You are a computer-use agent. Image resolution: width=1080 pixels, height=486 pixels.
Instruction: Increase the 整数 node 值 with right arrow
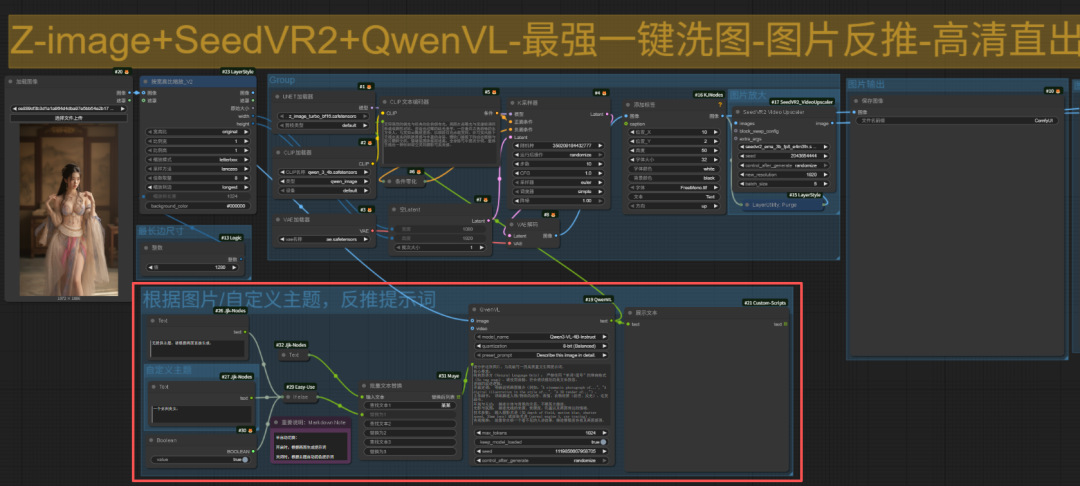coord(236,267)
